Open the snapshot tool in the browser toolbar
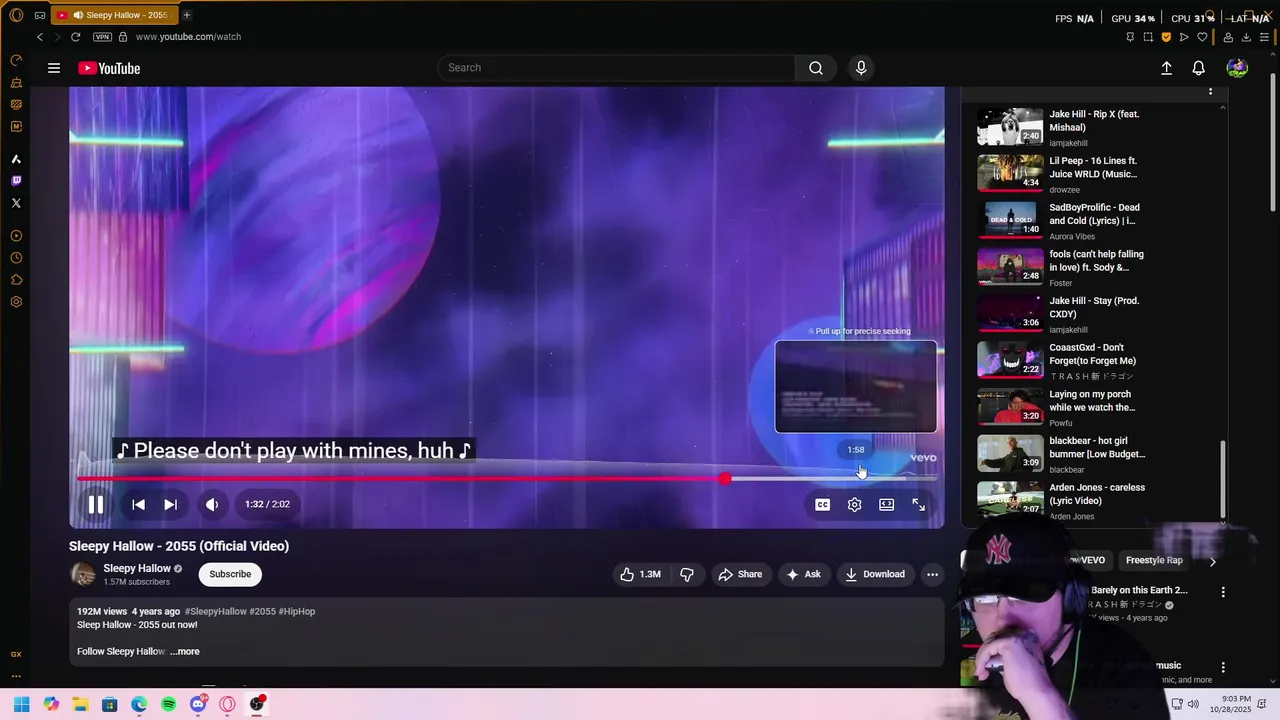Image resolution: width=1280 pixels, height=720 pixels. click(x=1148, y=37)
